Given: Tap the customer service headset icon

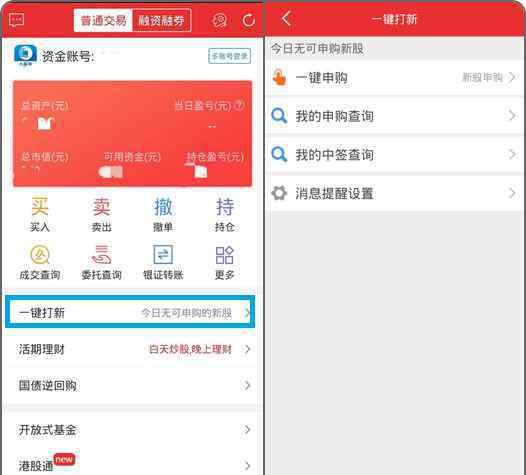Looking at the screenshot, I should pos(220,20).
